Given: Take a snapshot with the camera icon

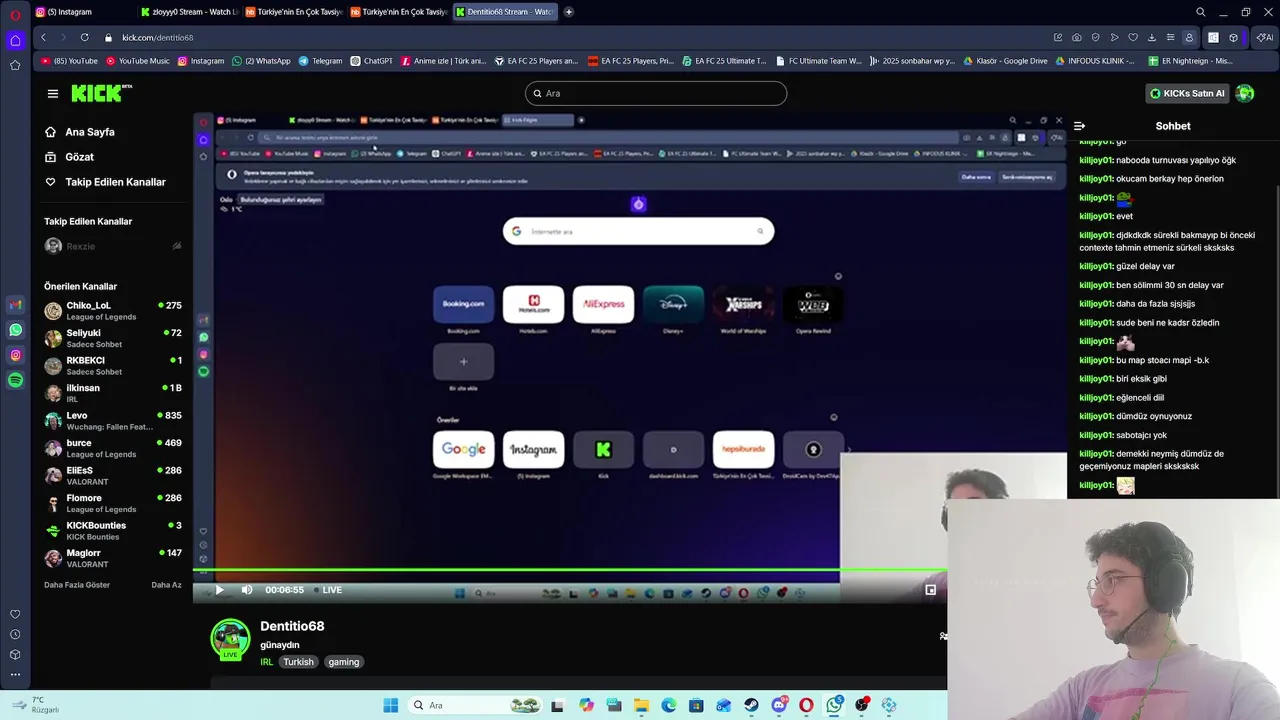Looking at the screenshot, I should pyautogui.click(x=1076, y=37).
